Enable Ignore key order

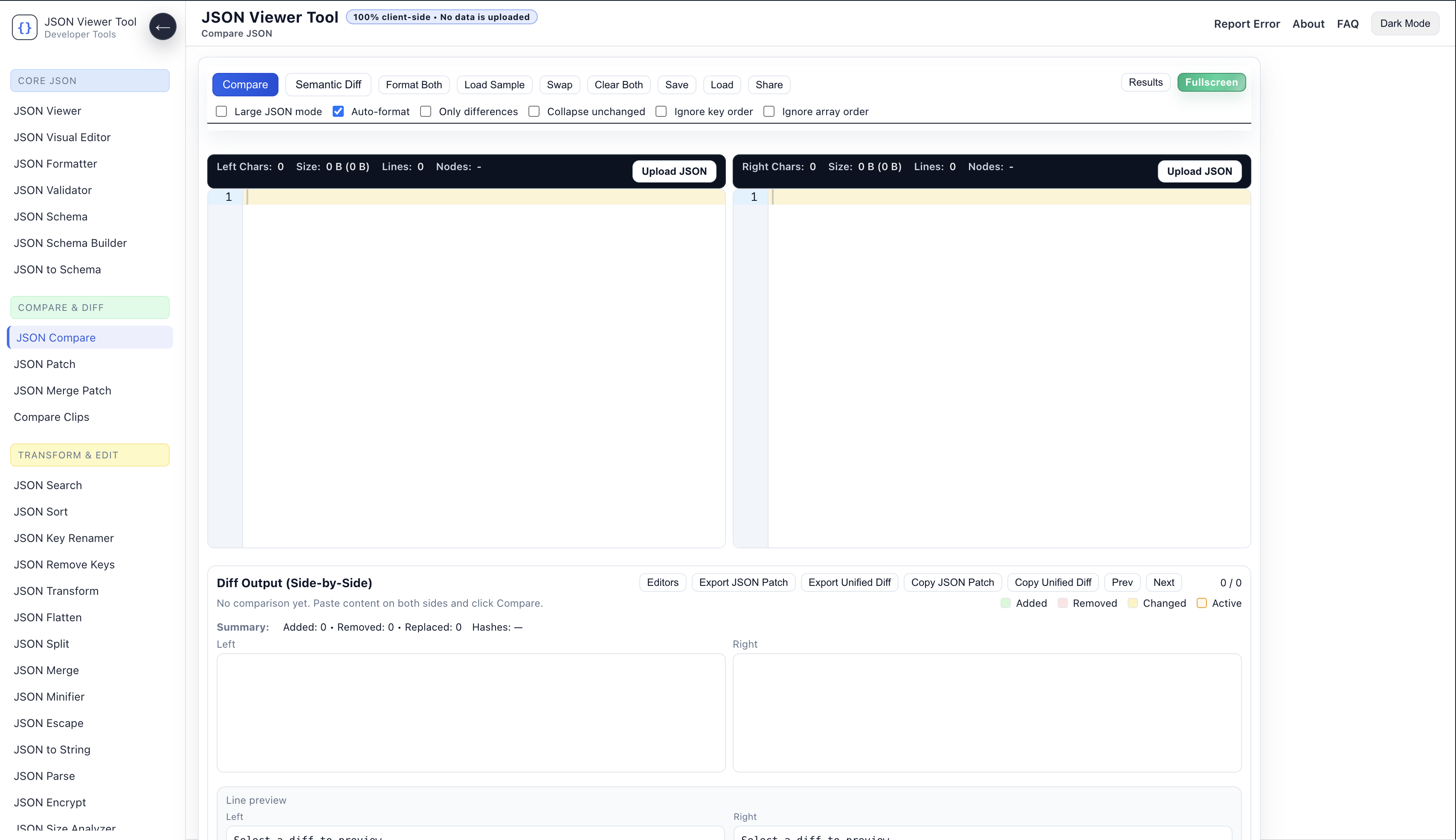(x=661, y=111)
